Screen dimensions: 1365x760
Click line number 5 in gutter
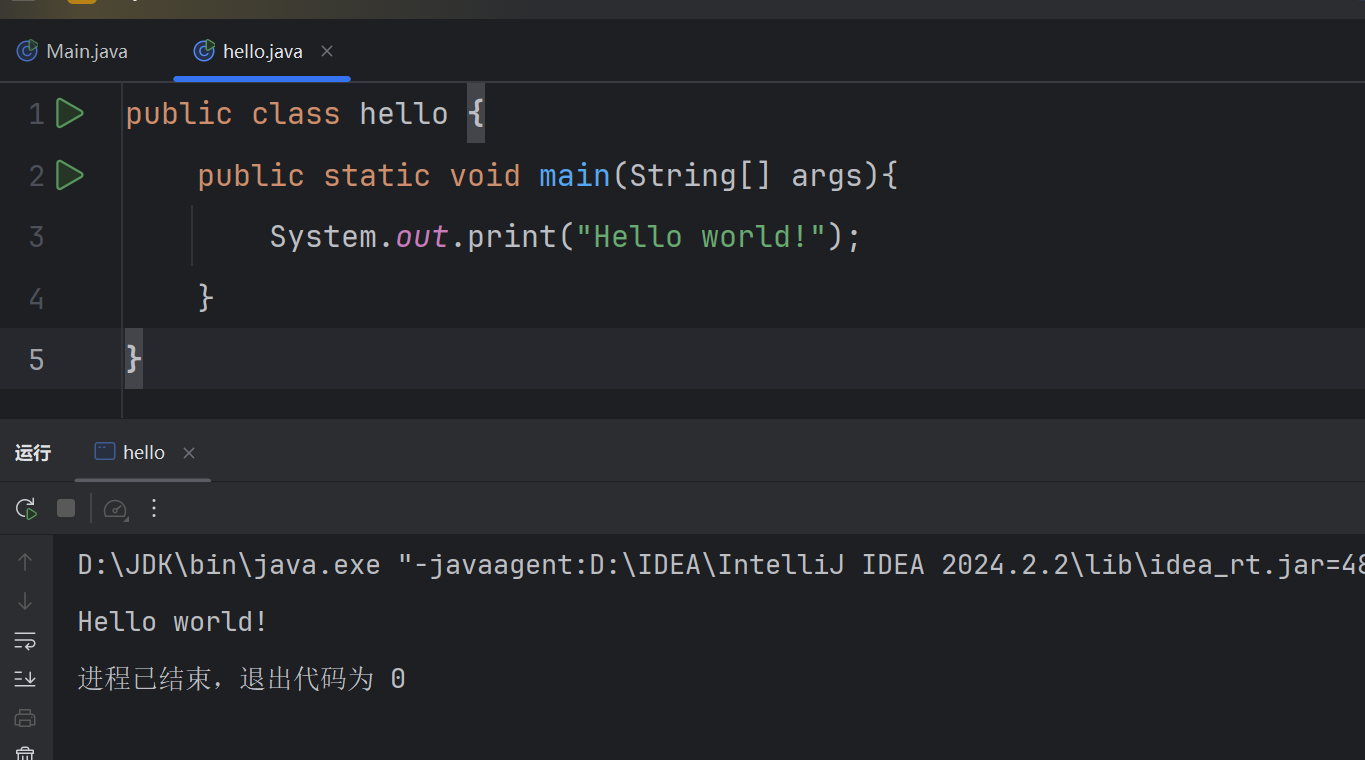(x=37, y=359)
